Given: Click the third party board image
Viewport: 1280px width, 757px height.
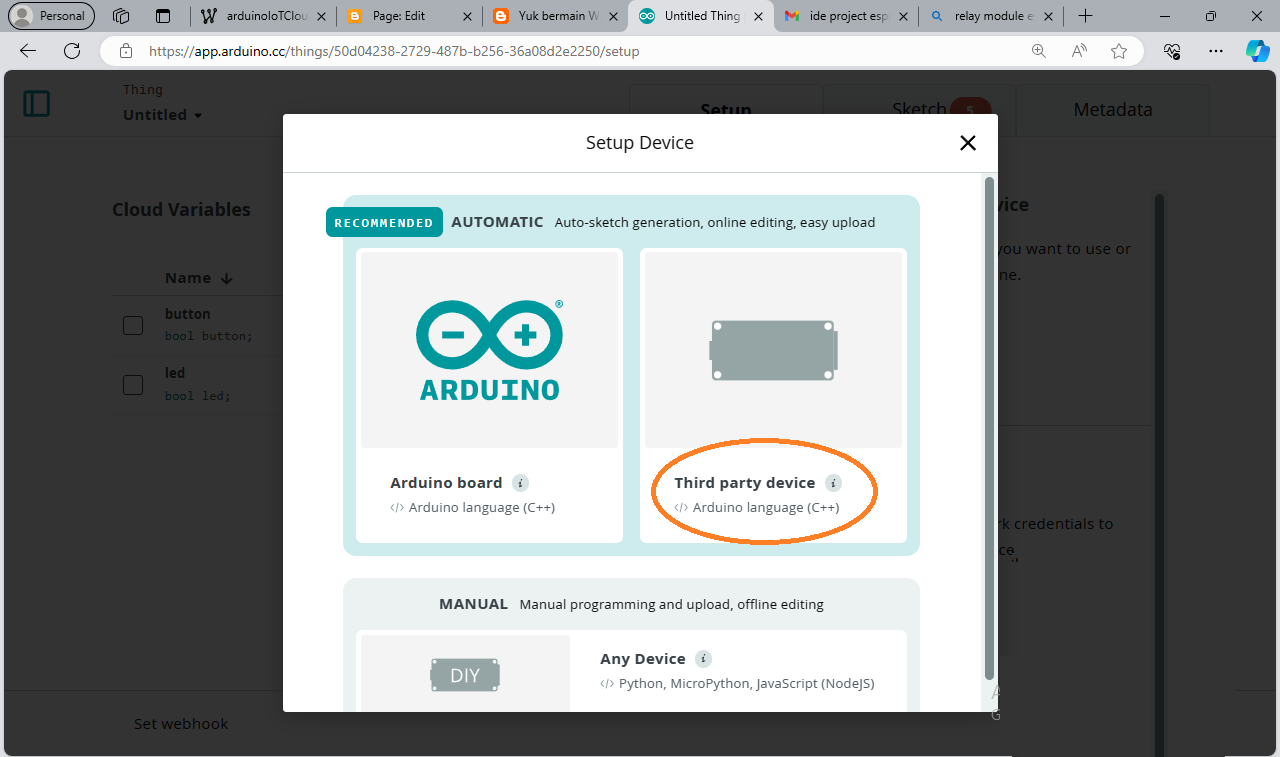Looking at the screenshot, I should click(773, 350).
